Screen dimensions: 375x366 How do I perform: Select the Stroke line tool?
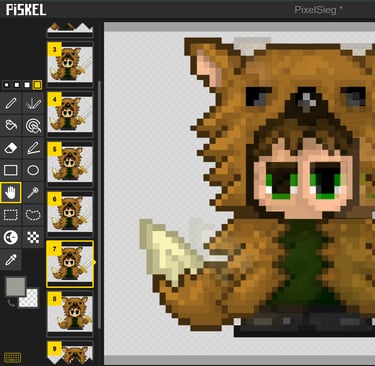[x=33, y=148]
